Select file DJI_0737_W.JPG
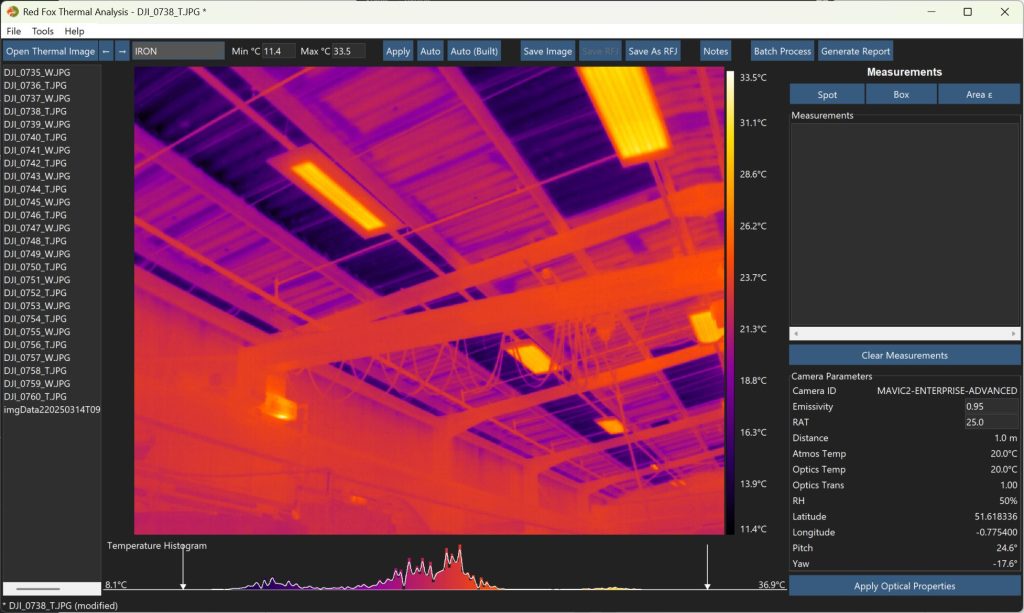This screenshot has height=613, width=1024. point(37,99)
